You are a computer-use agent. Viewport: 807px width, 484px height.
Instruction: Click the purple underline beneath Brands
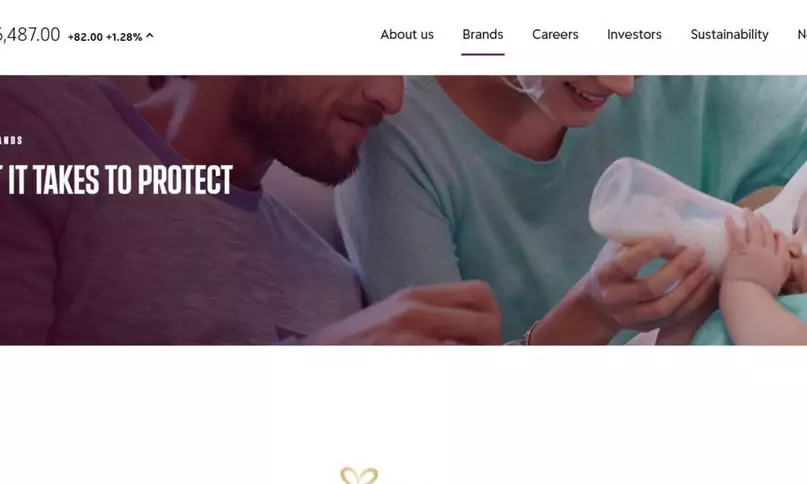[483, 54]
